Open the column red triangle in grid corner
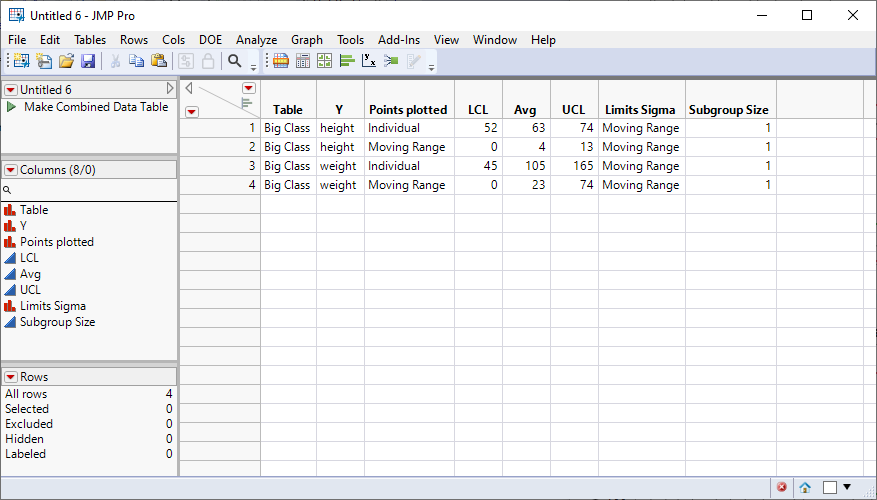Viewport: 877px width, 500px height. (x=249, y=88)
